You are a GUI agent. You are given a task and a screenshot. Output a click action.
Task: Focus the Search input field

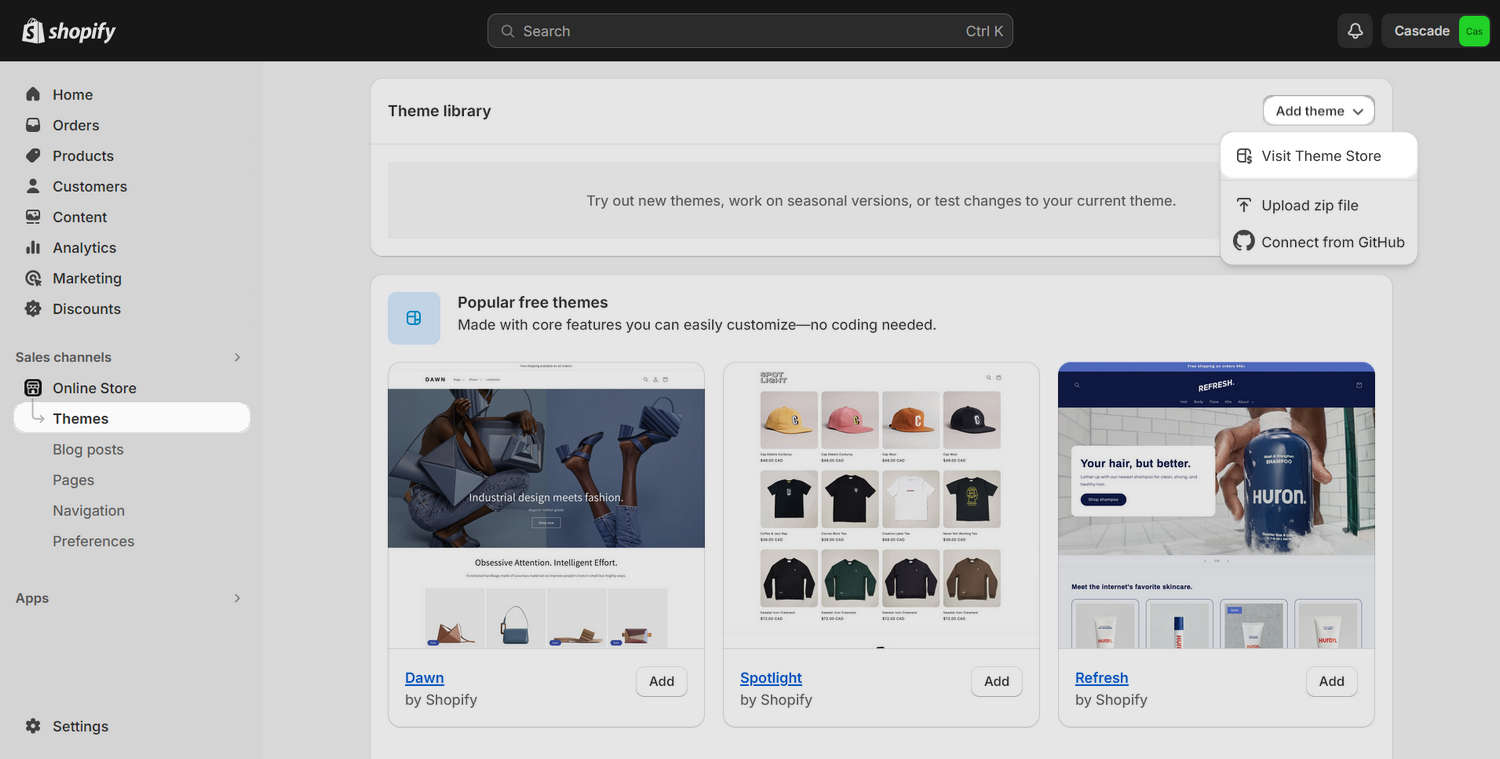[x=750, y=31]
